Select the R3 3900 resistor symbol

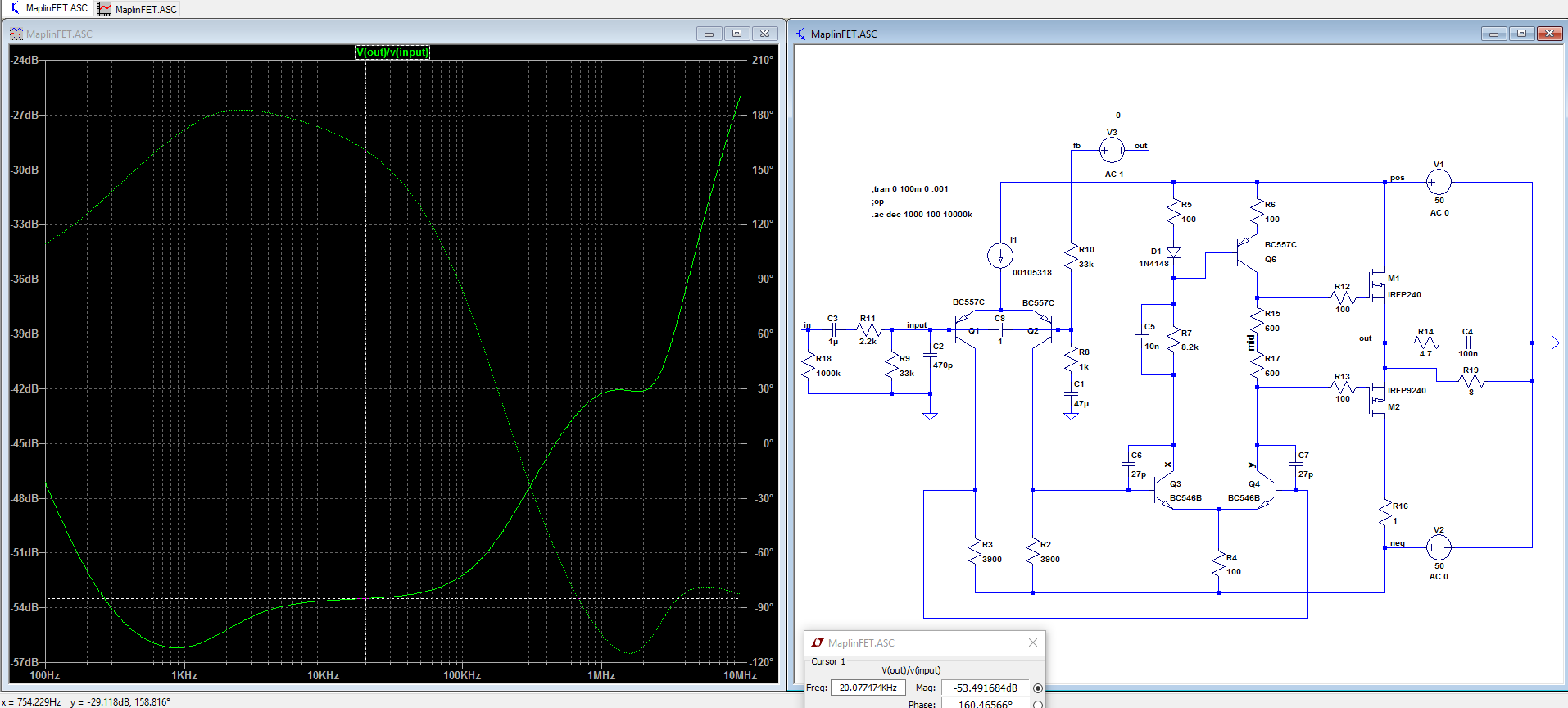pos(975,551)
